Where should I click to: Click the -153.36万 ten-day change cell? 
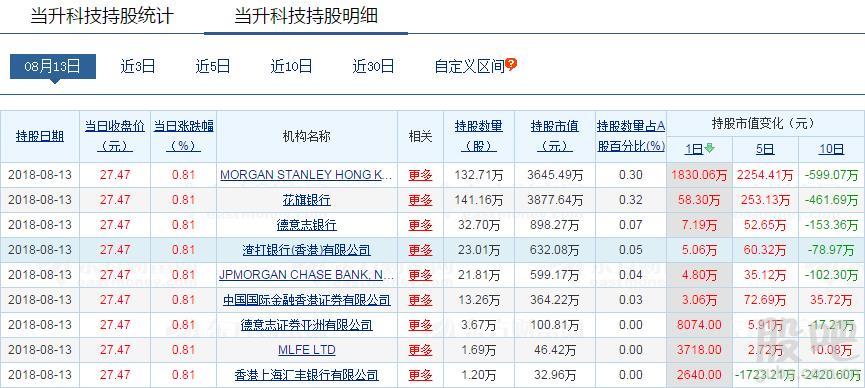(x=831, y=225)
